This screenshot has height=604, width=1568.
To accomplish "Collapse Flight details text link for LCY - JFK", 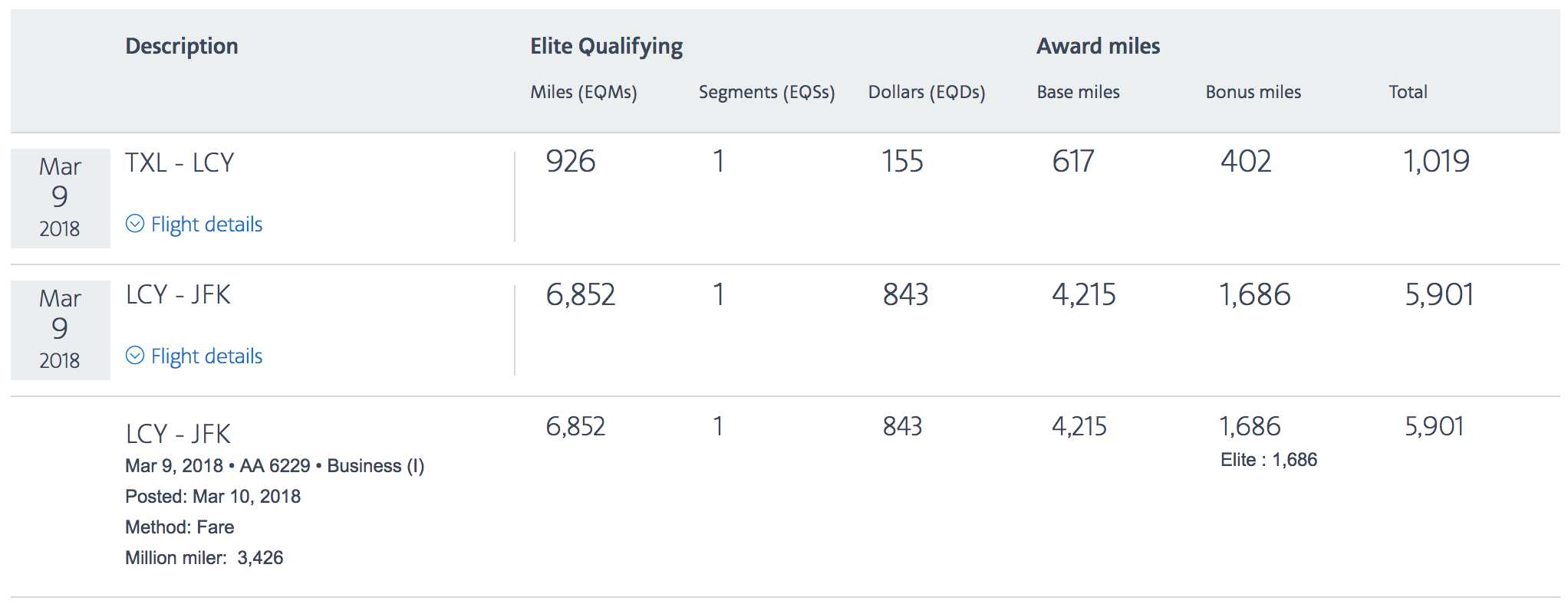I will click(x=206, y=356).
